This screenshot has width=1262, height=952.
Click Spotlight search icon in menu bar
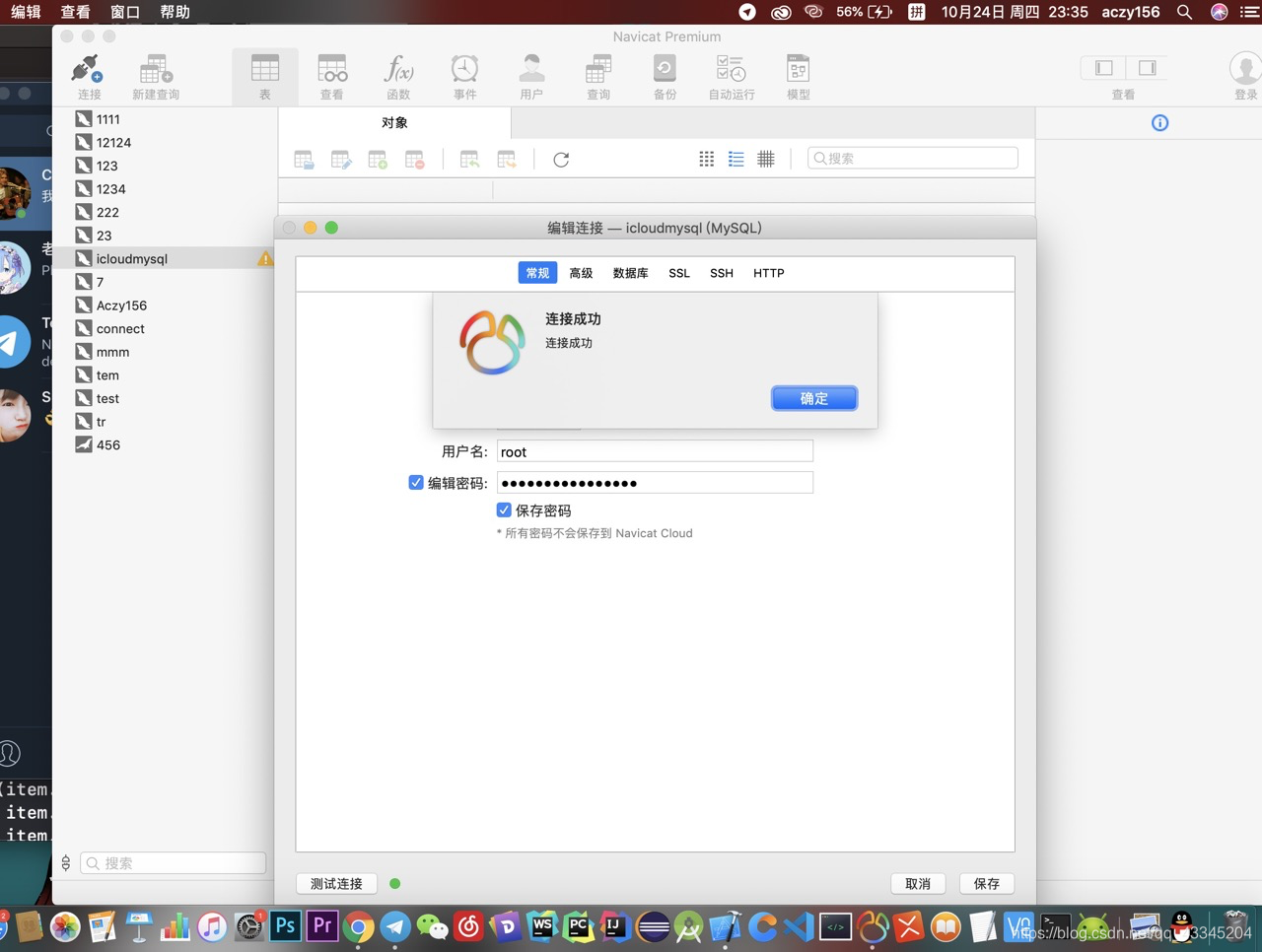tap(1185, 12)
